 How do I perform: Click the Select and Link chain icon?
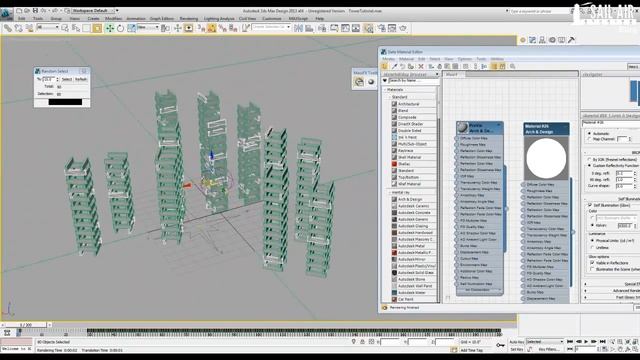(x=8, y=28)
